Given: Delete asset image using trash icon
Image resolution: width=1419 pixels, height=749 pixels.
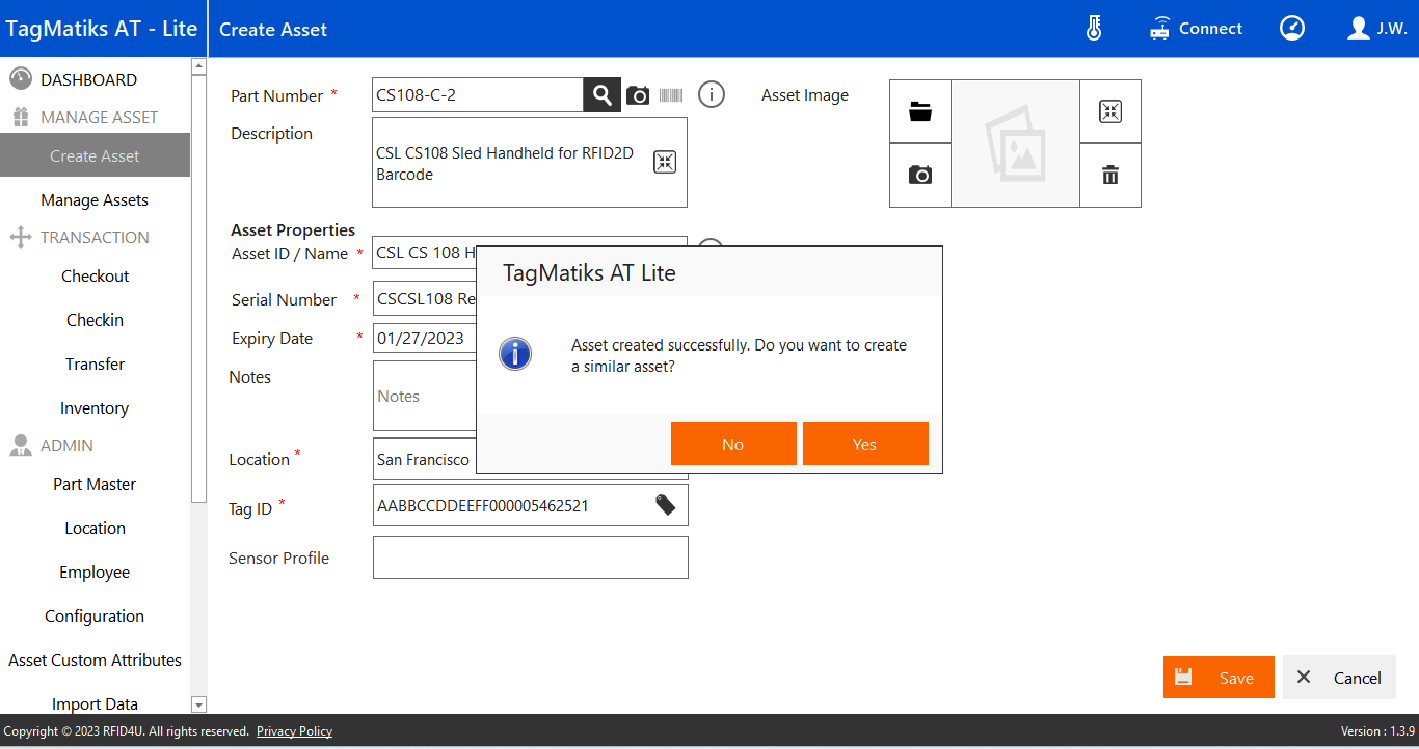Looking at the screenshot, I should [1110, 175].
